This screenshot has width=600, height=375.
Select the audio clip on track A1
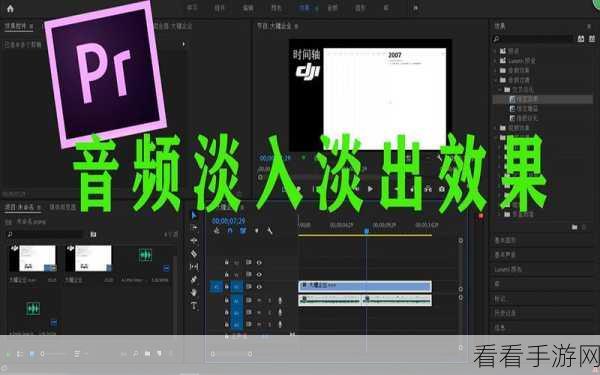(365, 300)
